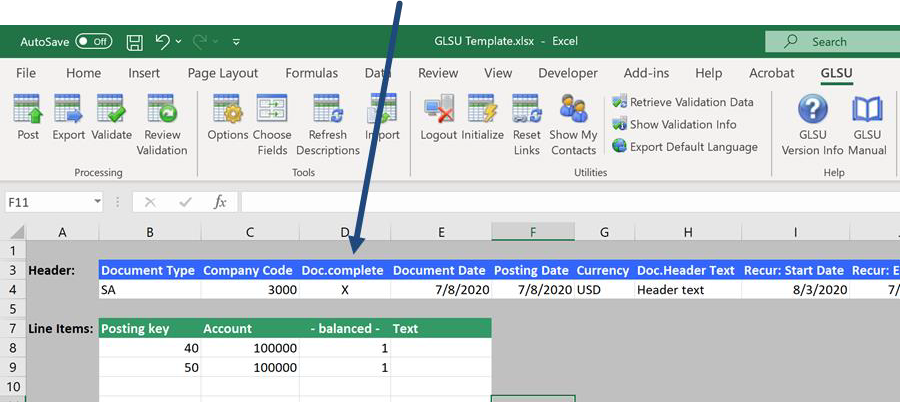Click Recur: Start Date cell 8/3/2020
Image resolution: width=900 pixels, height=402 pixels.
[796, 290]
